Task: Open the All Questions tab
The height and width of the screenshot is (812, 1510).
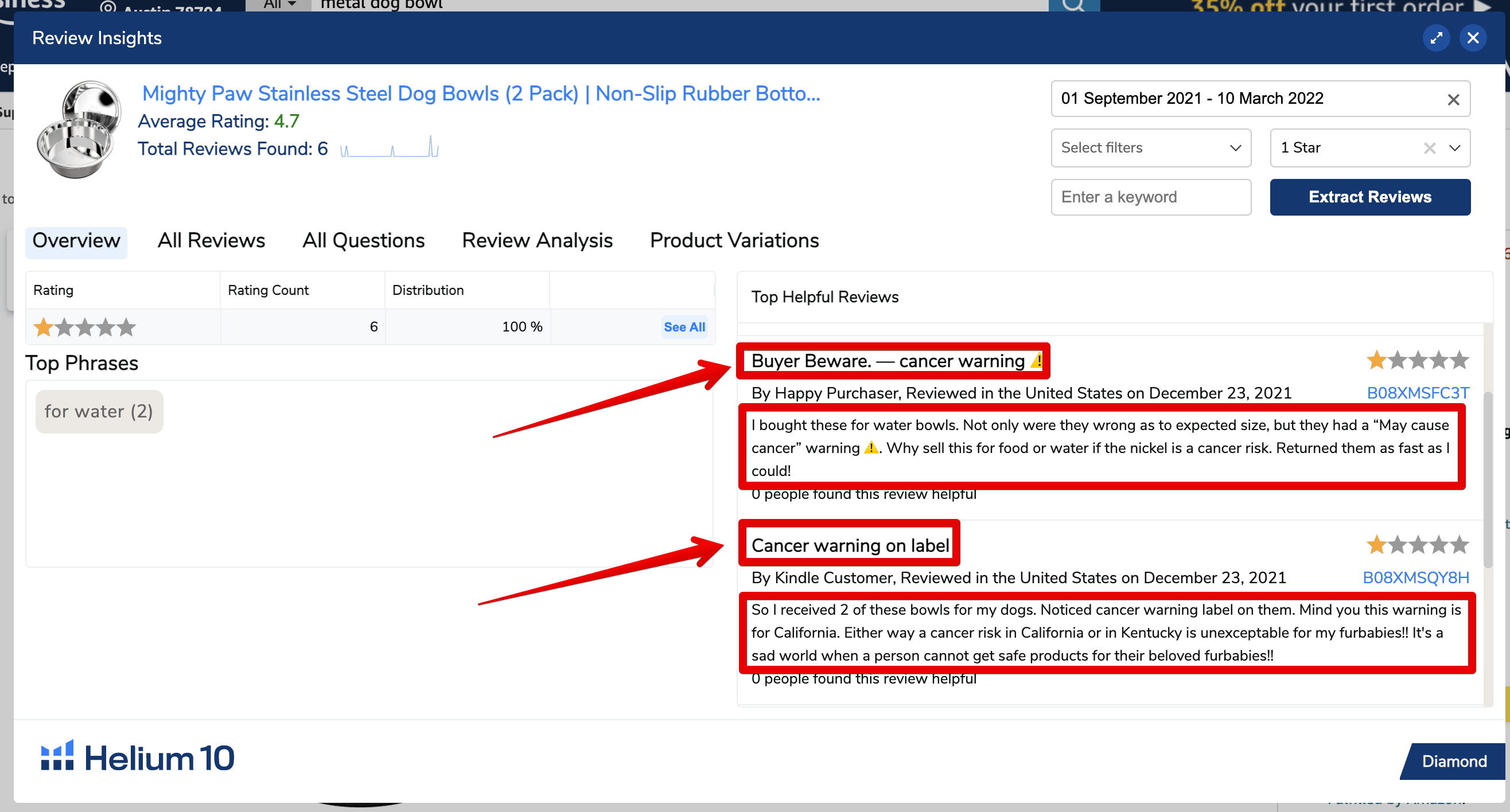Action: 363,241
